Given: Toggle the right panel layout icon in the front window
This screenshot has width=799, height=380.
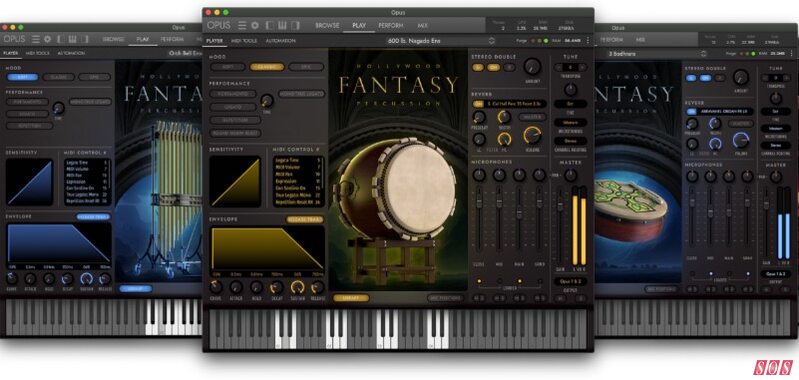Looking at the screenshot, I should click(295, 25).
